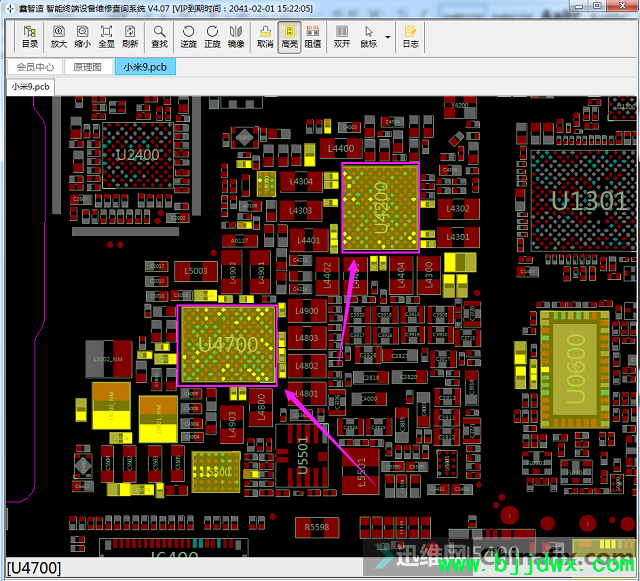Screen dimensions: 640x581
Task: Click 取消 to clear highlights
Action: [265, 37]
